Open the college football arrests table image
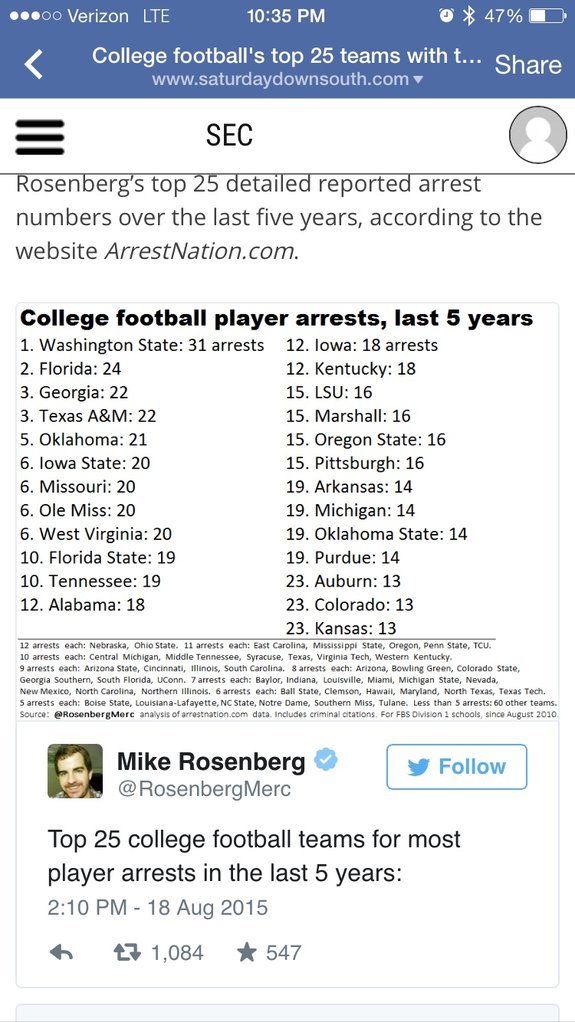This screenshot has width=575, height=1022. click(288, 512)
